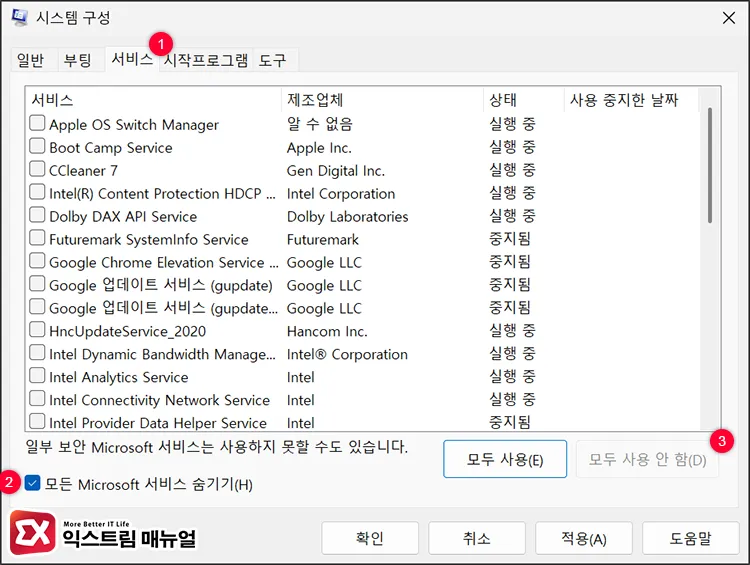Tick Intel Dynamic Bandwidth Management checkbox
This screenshot has width=750, height=565.
tap(37, 353)
